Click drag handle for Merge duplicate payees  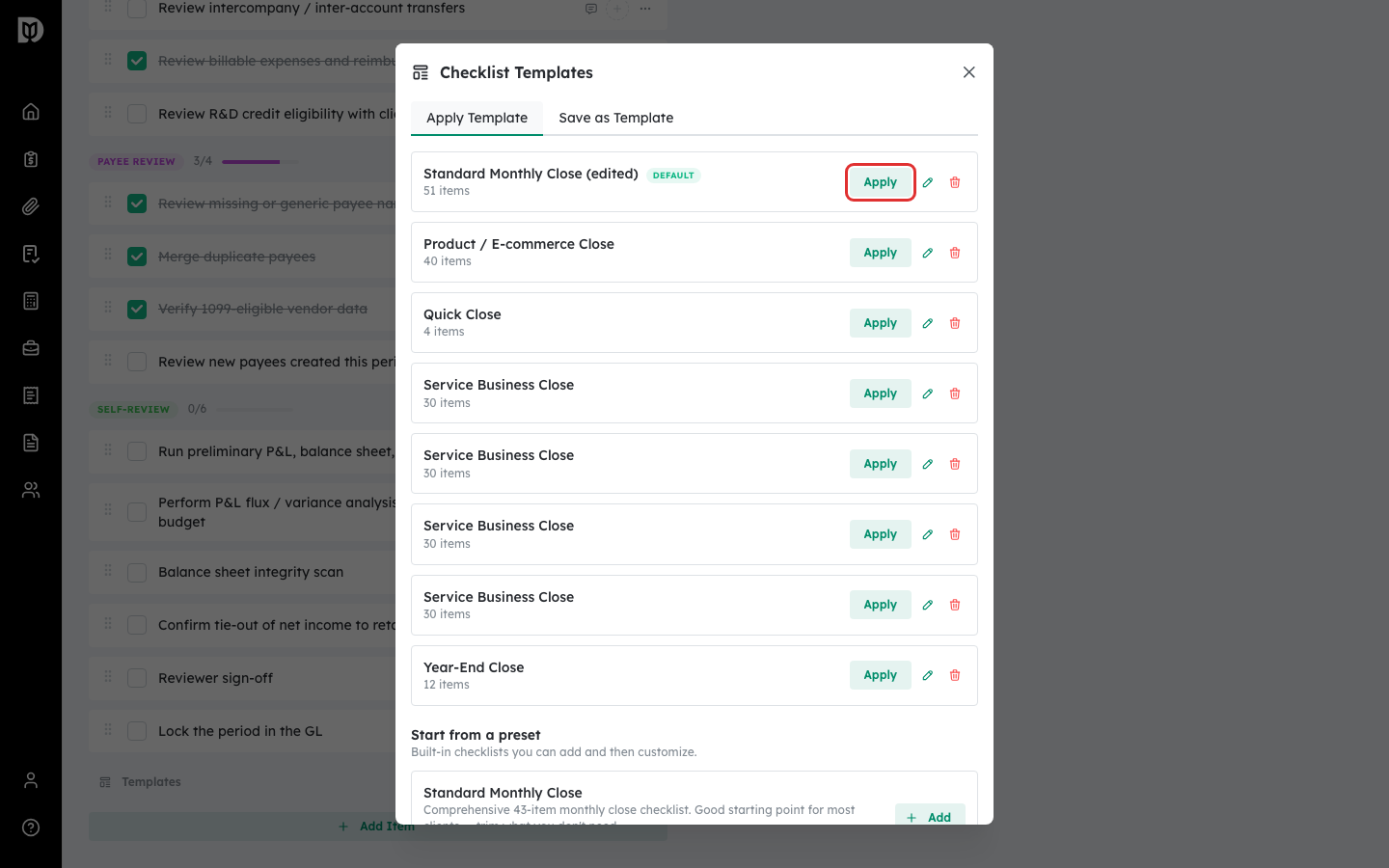108,256
